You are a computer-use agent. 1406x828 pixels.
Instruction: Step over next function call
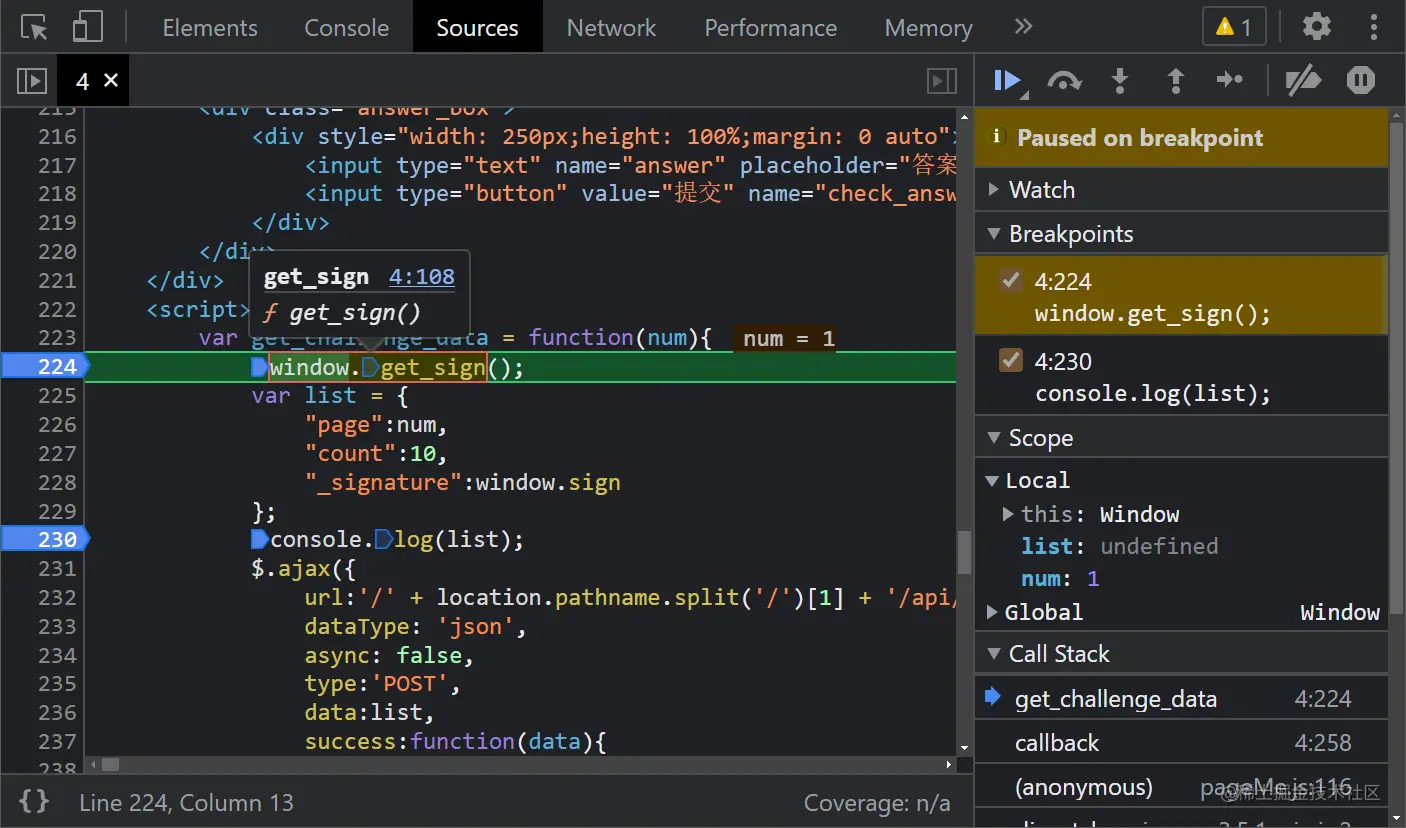pos(1064,81)
